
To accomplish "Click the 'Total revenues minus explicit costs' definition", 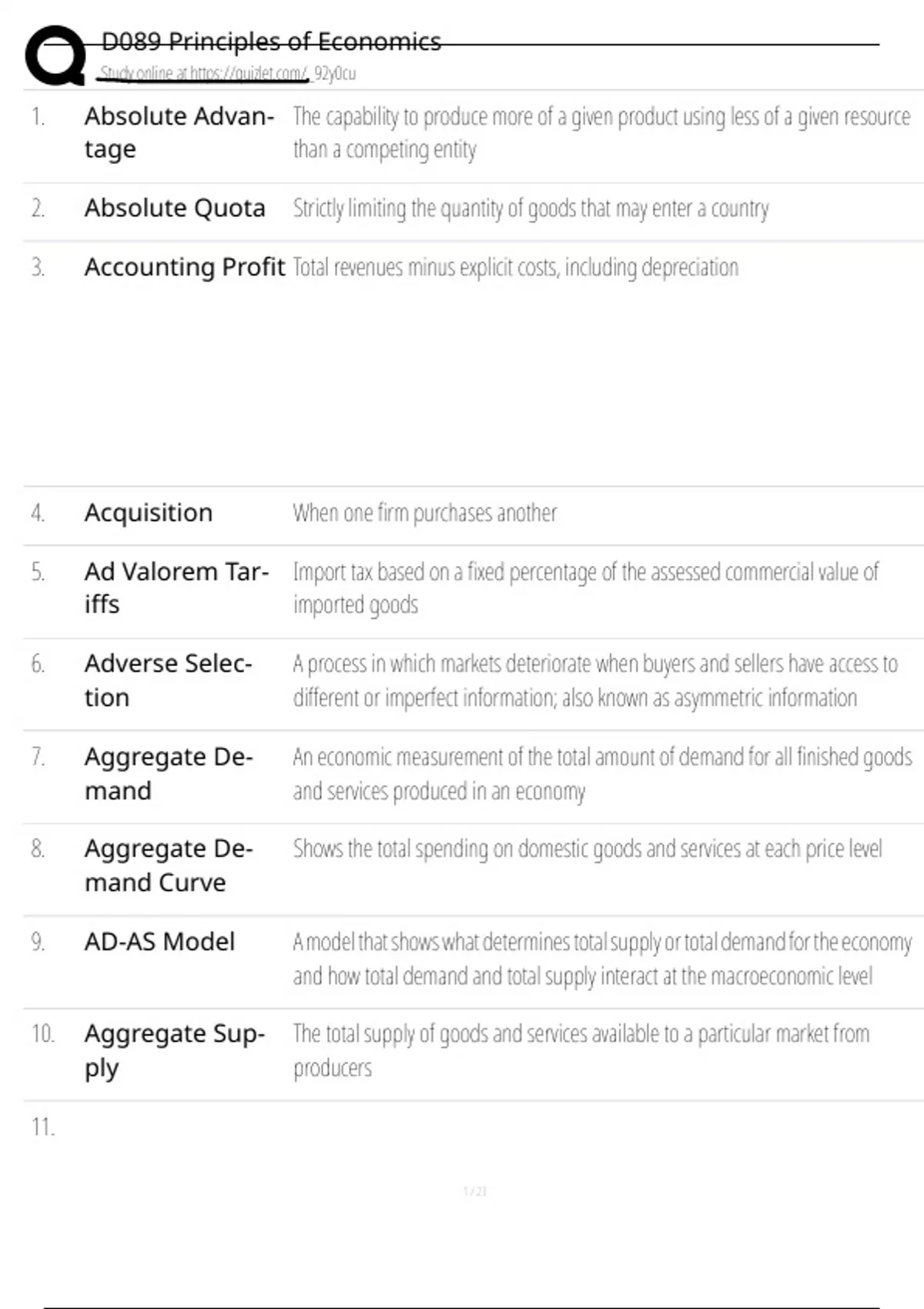I will [x=515, y=268].
